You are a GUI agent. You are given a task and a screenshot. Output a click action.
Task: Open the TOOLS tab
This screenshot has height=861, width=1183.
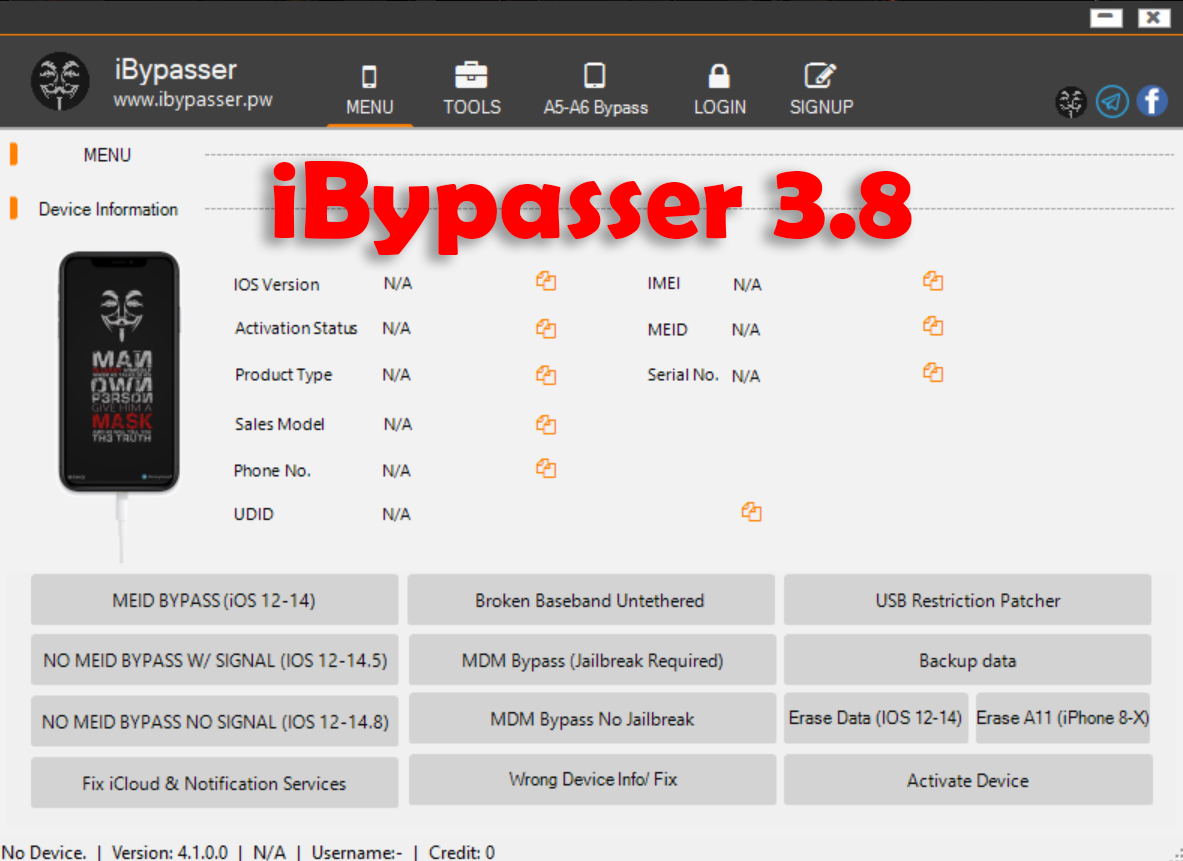coord(472,91)
